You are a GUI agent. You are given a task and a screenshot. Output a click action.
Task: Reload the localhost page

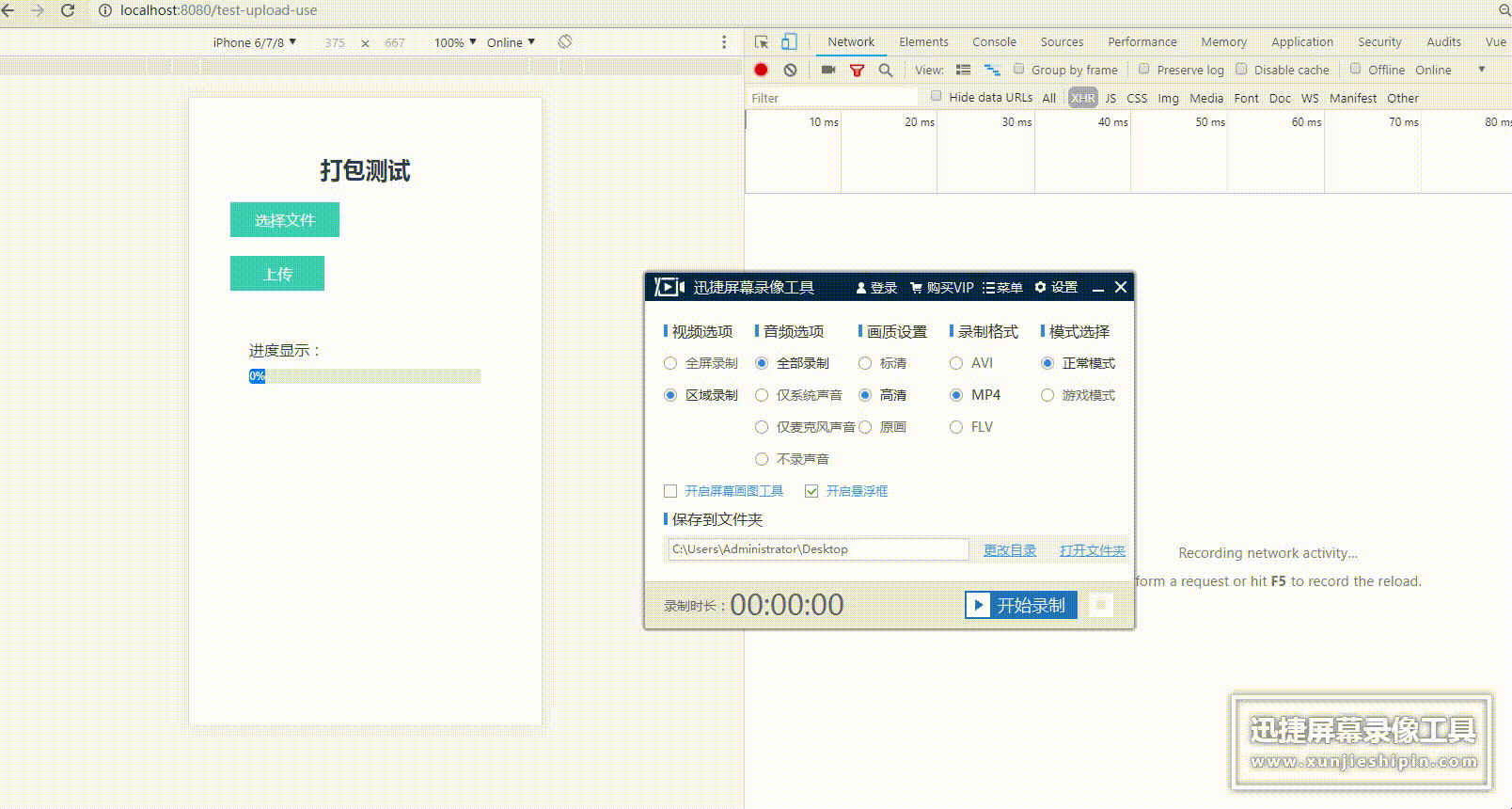[x=68, y=10]
